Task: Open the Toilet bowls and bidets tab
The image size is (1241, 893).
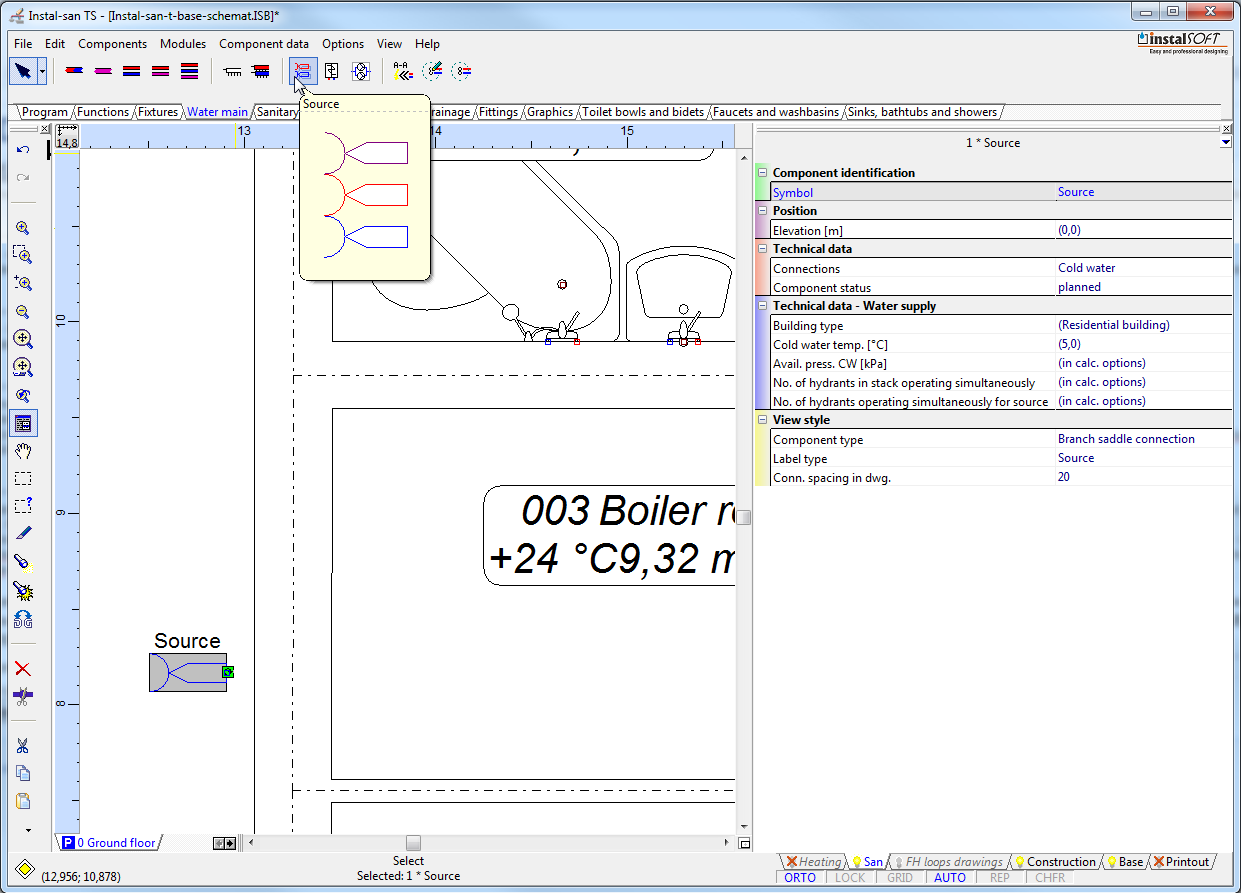Action: pyautogui.click(x=643, y=112)
